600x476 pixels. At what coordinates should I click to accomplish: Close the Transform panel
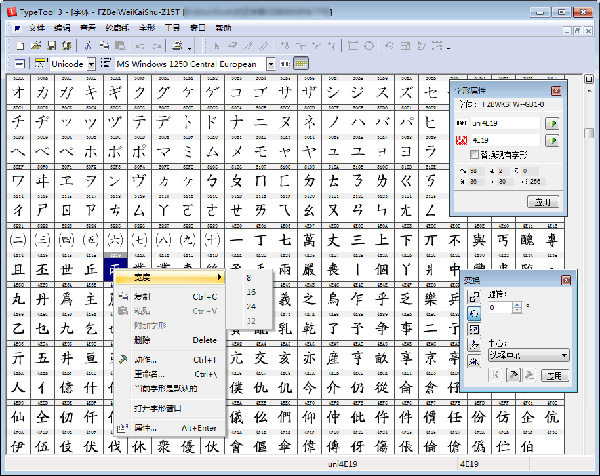tap(566, 280)
